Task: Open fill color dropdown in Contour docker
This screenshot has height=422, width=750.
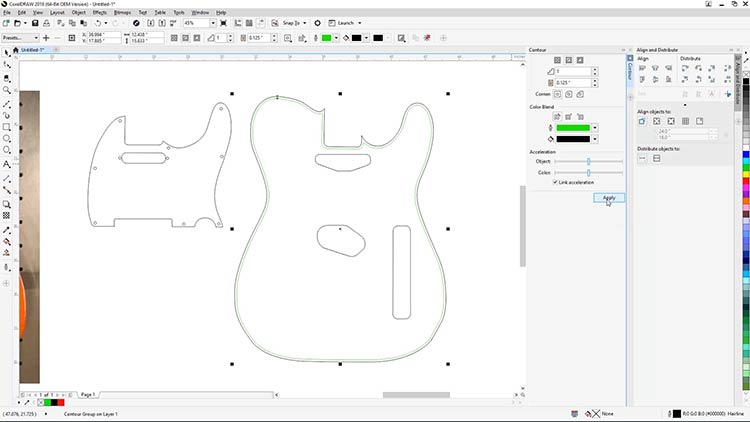Action: pos(595,139)
